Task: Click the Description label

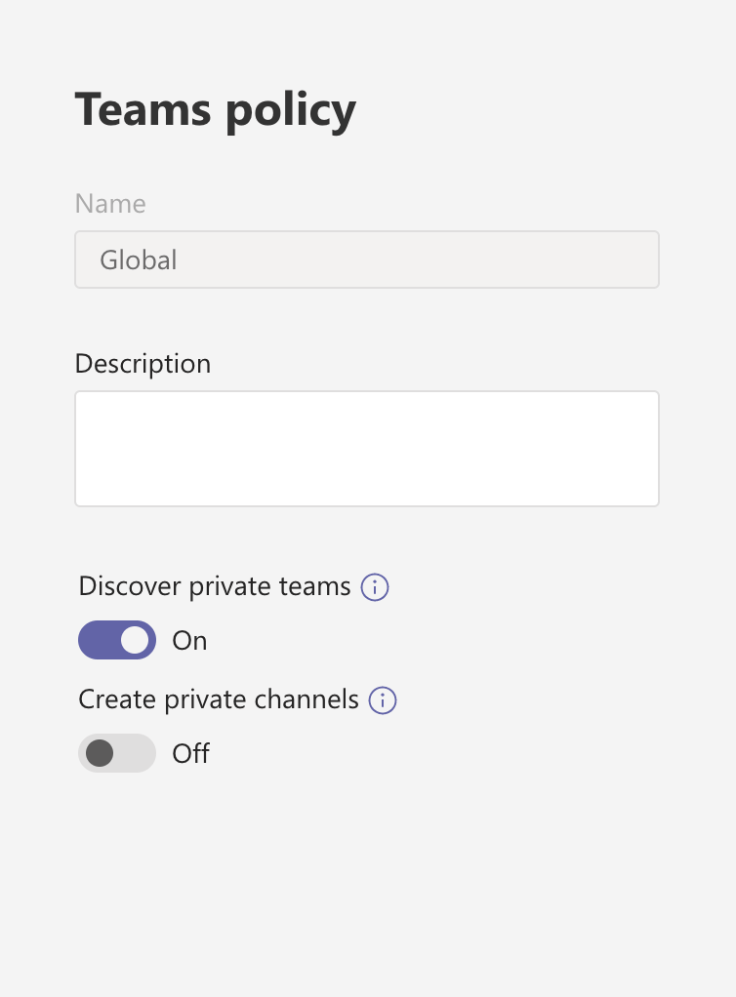Action: point(142,364)
